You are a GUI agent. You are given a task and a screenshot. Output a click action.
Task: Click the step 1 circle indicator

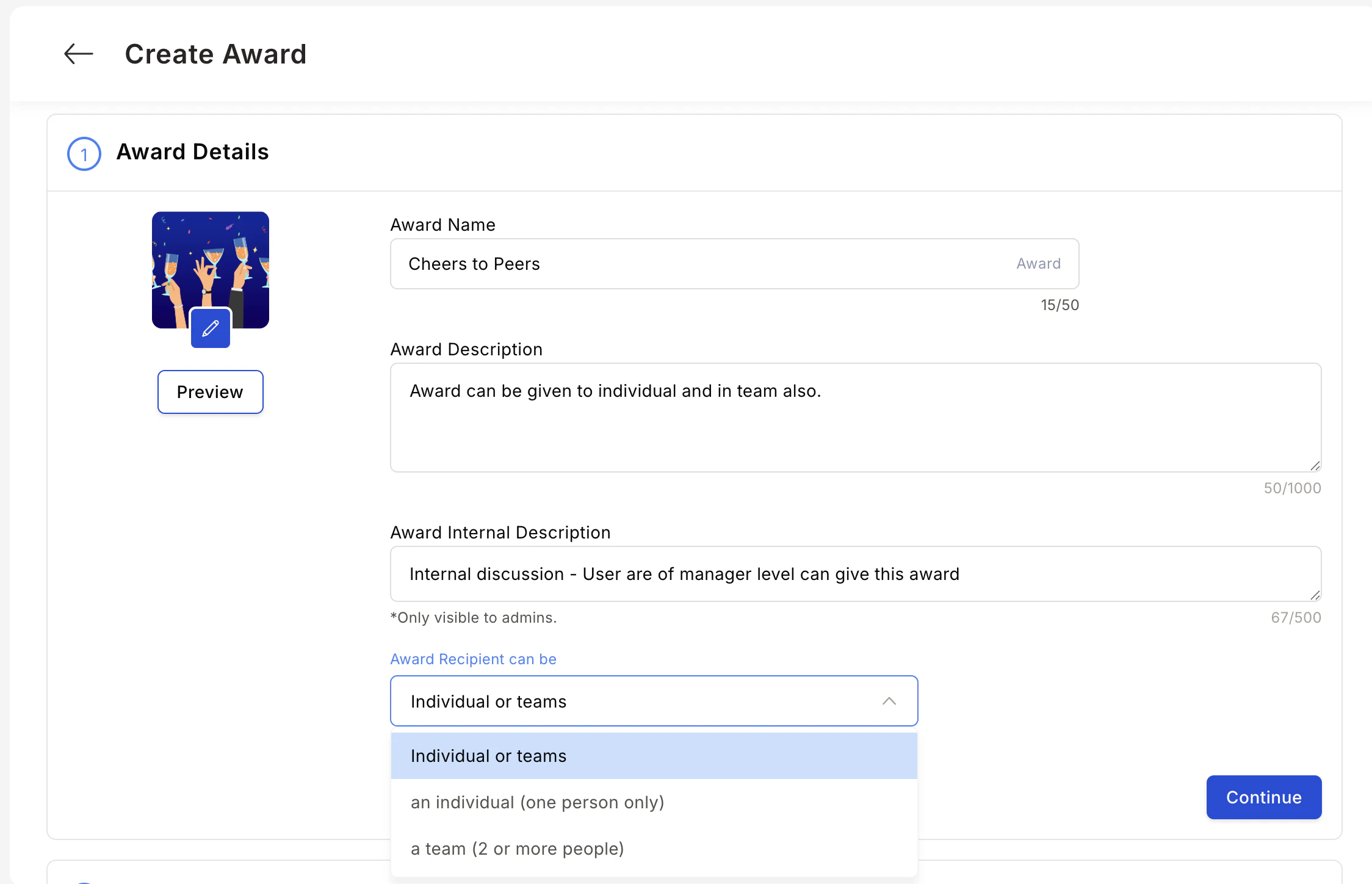click(x=84, y=154)
